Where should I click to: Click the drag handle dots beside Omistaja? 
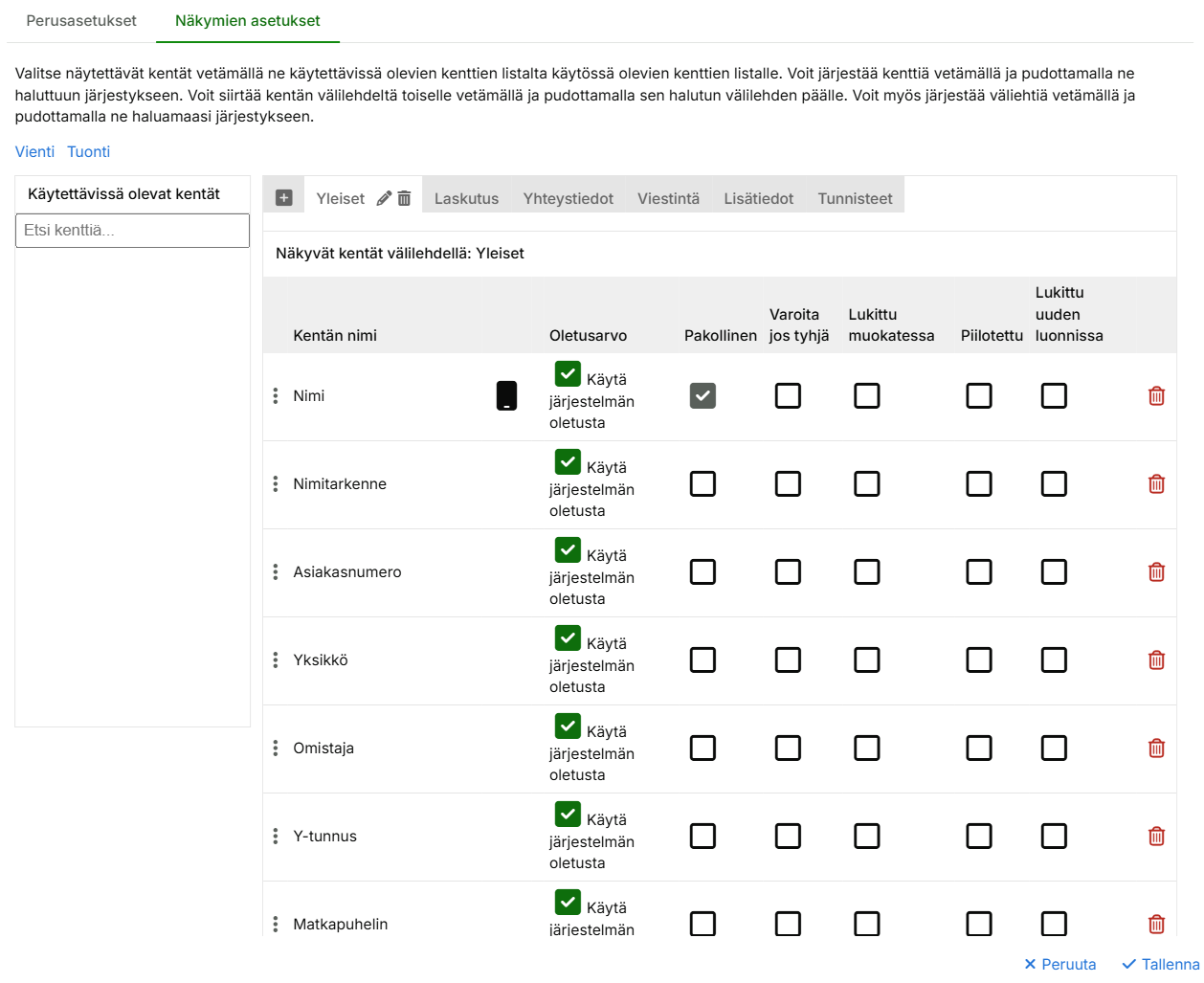click(x=276, y=748)
